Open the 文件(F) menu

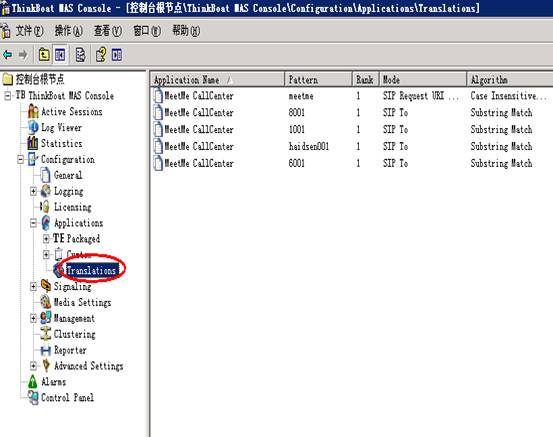[29, 31]
